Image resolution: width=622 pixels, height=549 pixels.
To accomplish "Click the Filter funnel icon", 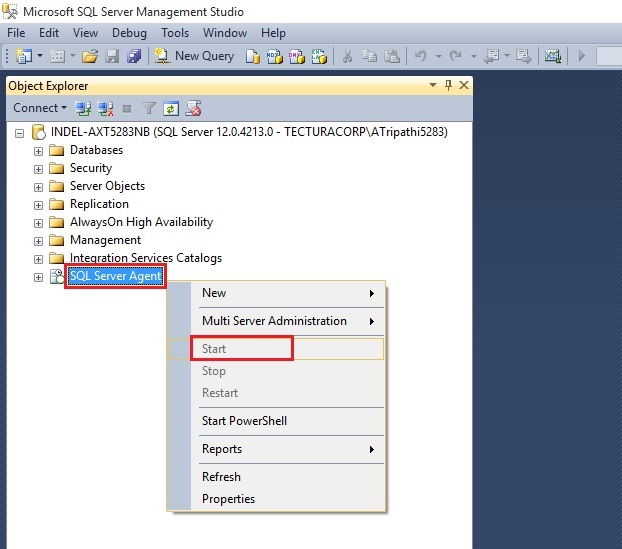I will (x=149, y=108).
